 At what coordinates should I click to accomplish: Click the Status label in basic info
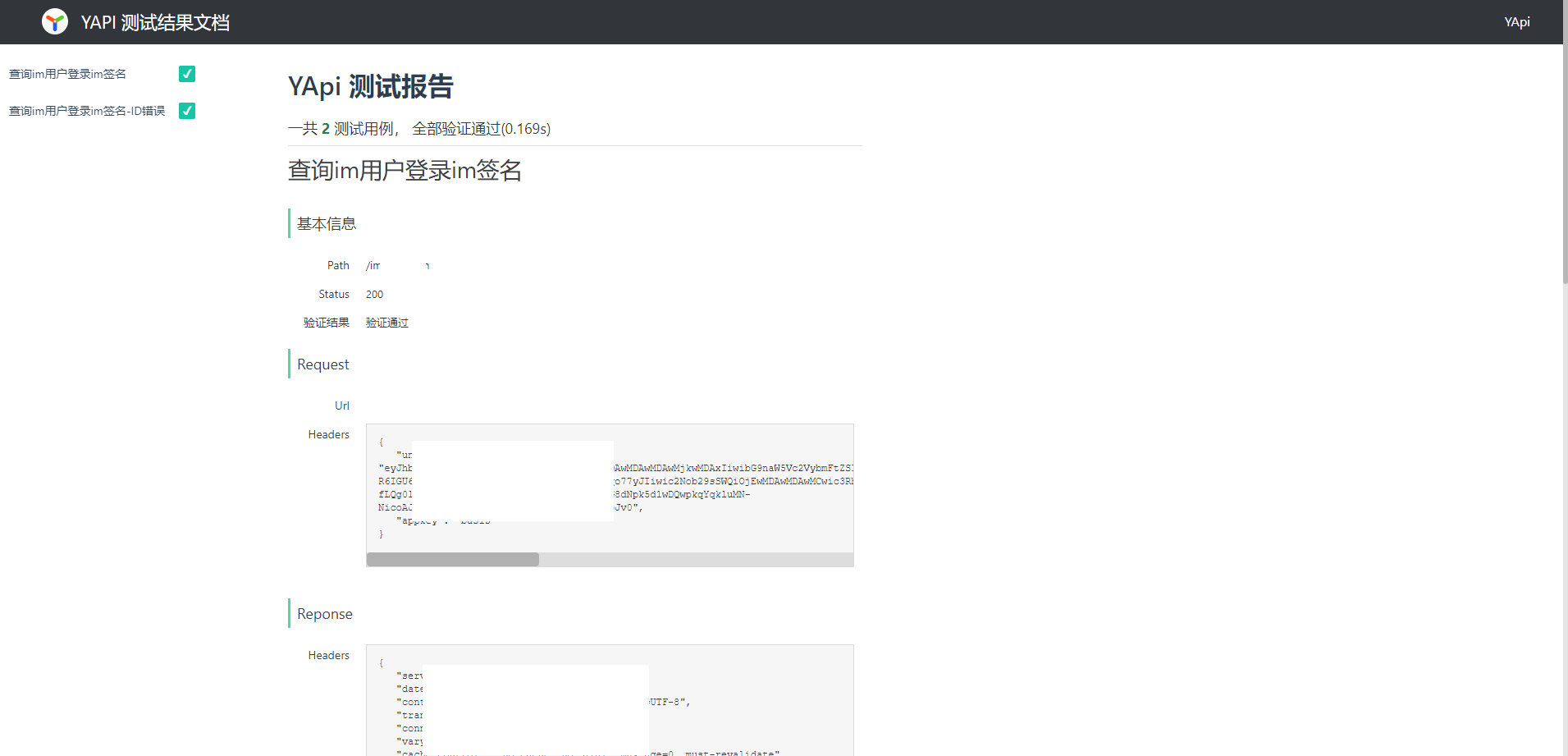pyautogui.click(x=334, y=294)
